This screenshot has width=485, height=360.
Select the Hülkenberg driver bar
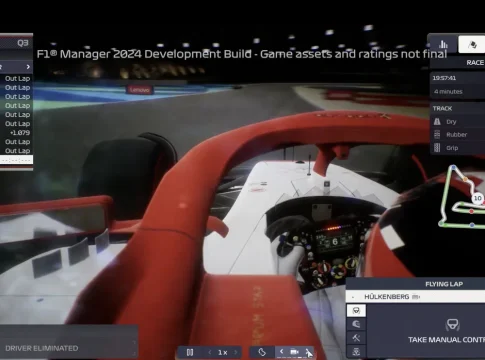coord(415,296)
